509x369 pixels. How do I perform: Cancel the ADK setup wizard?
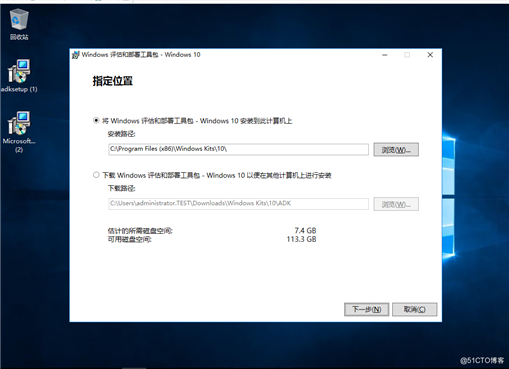point(414,309)
